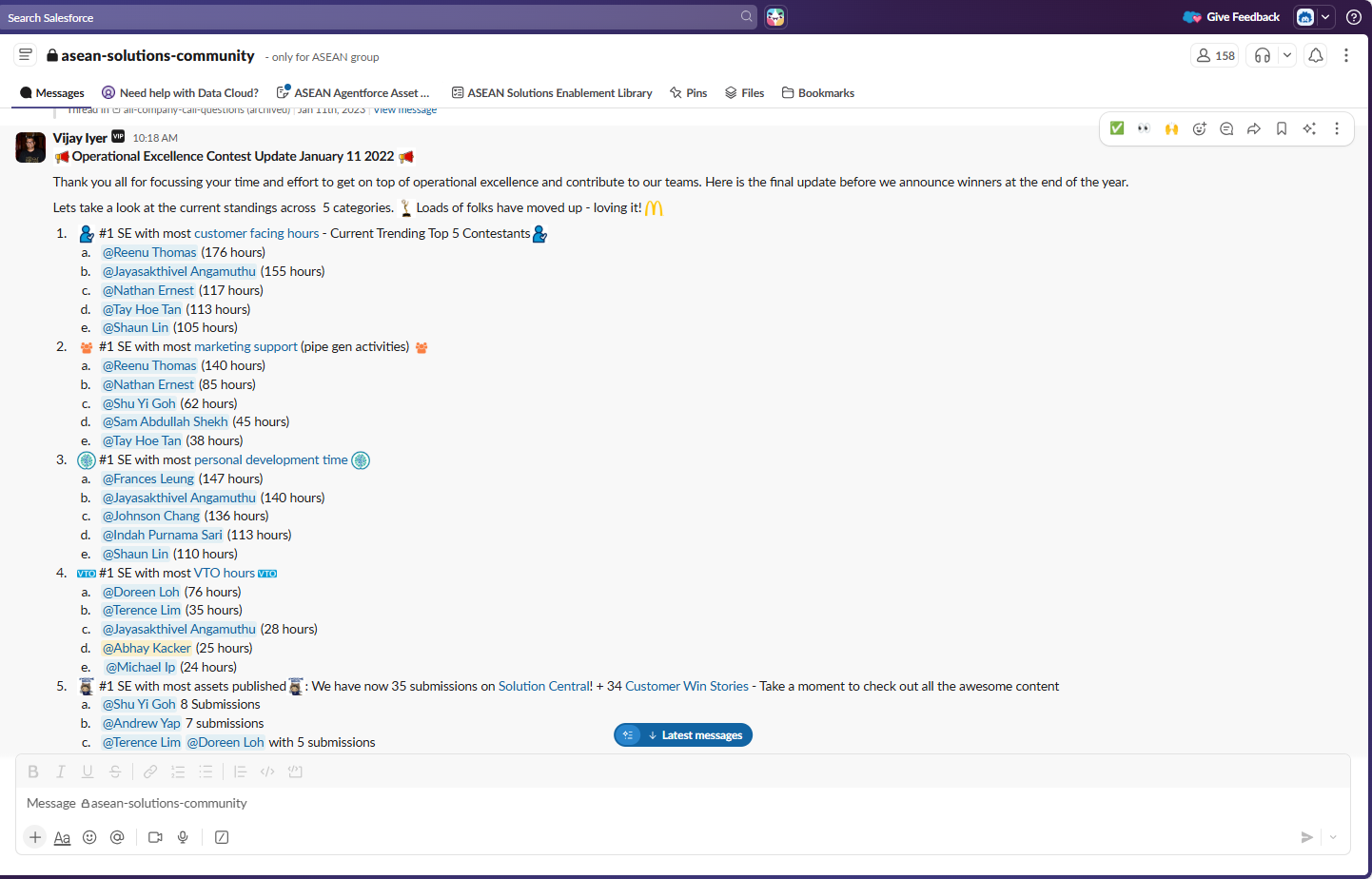The height and width of the screenshot is (879, 1372).
Task: Toggle italic formatting in the composer
Action: click(60, 772)
